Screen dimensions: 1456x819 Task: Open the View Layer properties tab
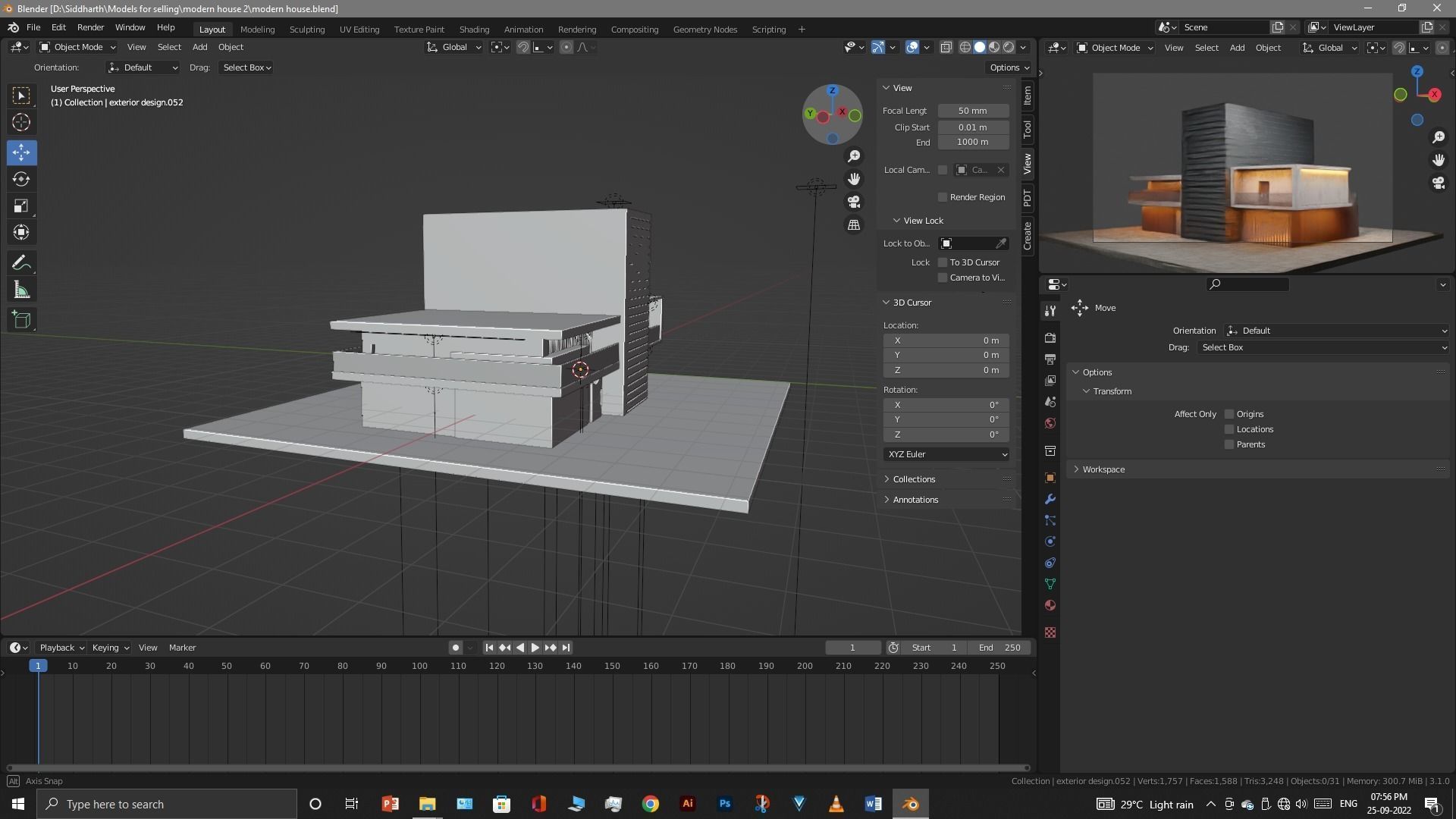pos(1050,380)
